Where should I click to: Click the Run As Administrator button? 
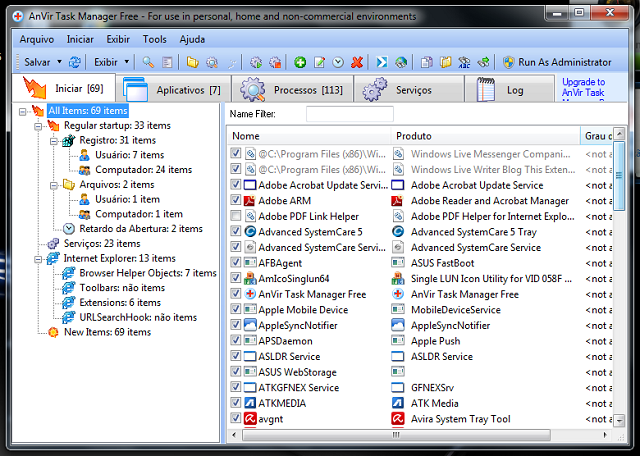tap(557, 62)
